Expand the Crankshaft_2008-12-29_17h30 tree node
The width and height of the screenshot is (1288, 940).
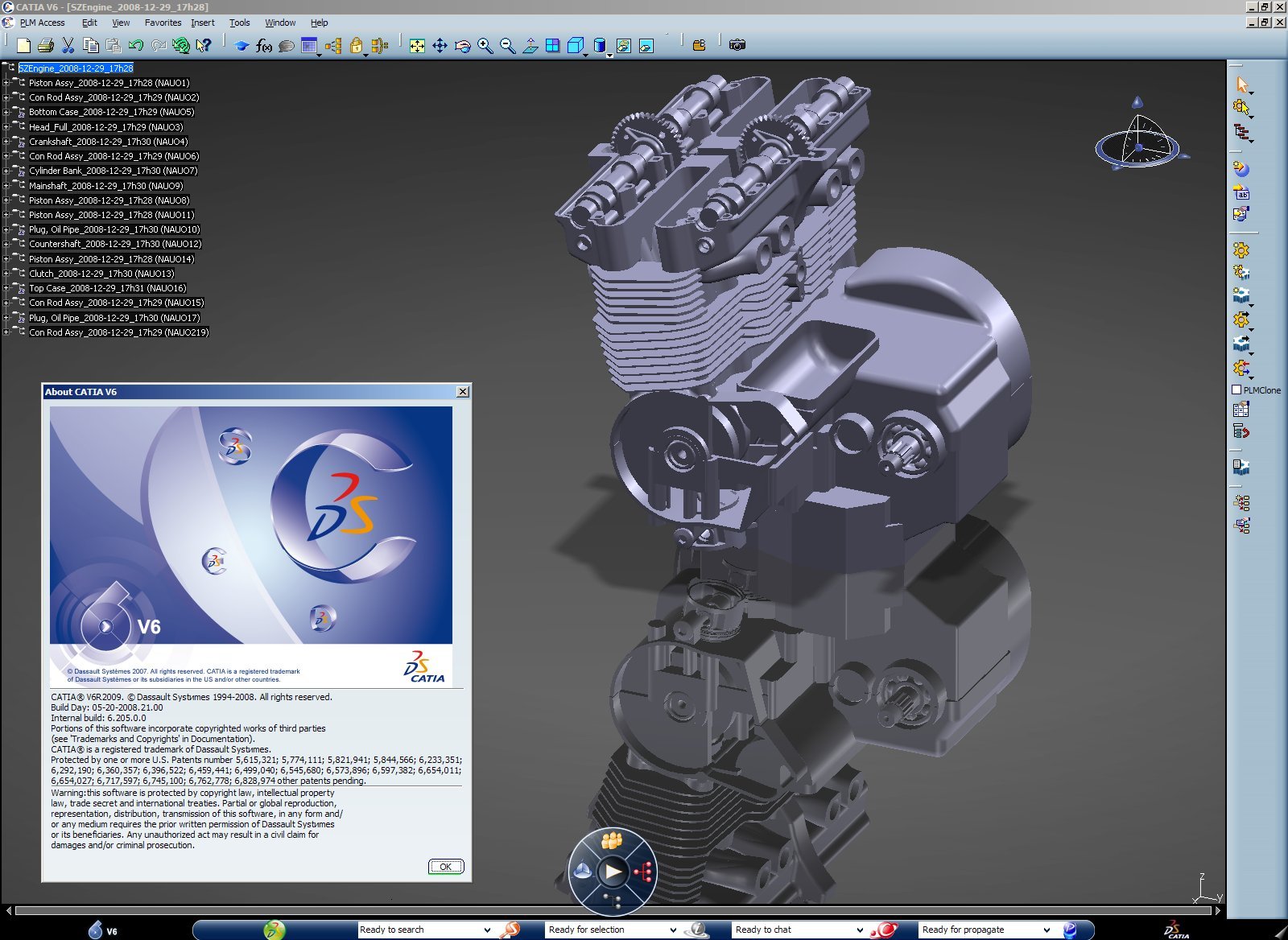pos(6,142)
